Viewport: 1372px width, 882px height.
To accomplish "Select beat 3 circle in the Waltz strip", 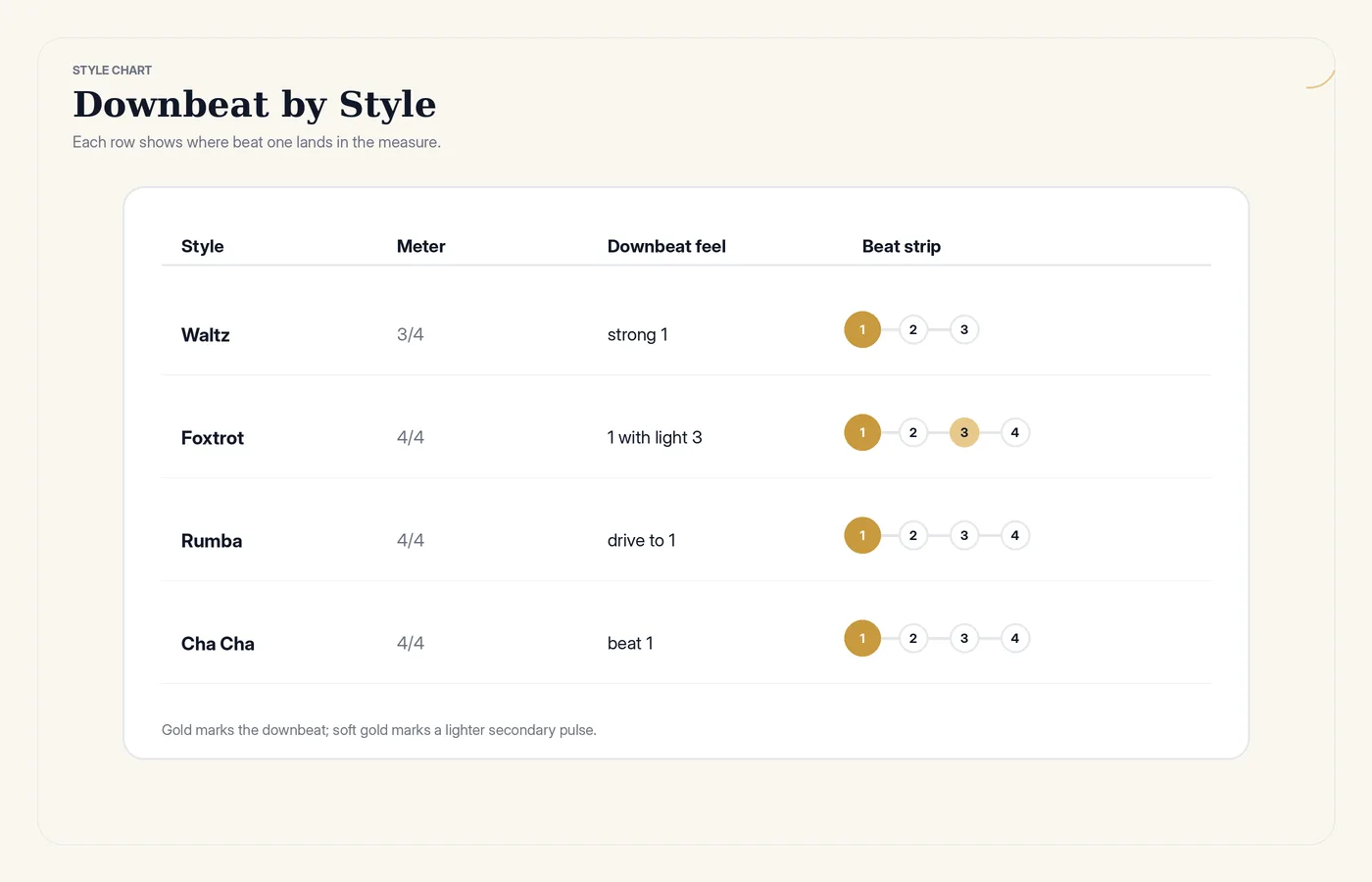I will click(x=964, y=329).
